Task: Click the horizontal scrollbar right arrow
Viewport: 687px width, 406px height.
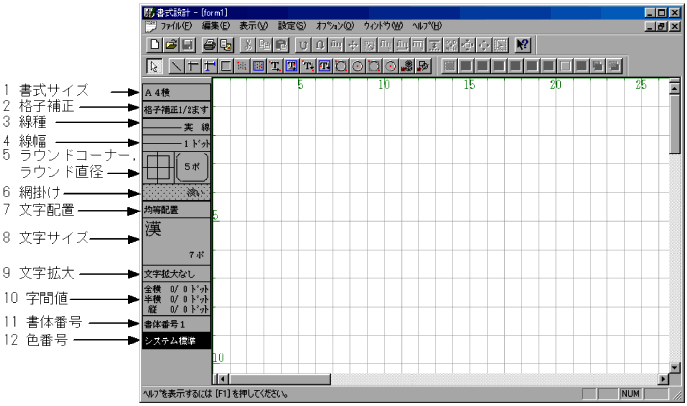Action: point(664,379)
